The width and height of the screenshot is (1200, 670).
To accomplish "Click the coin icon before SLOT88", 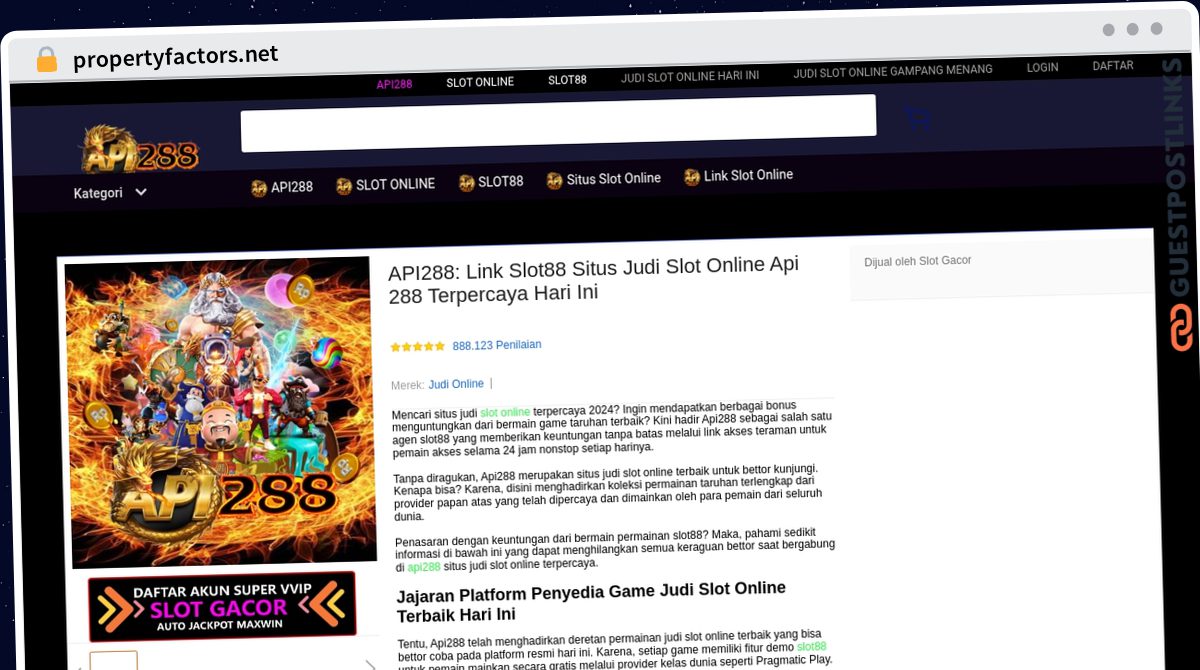I will point(466,183).
